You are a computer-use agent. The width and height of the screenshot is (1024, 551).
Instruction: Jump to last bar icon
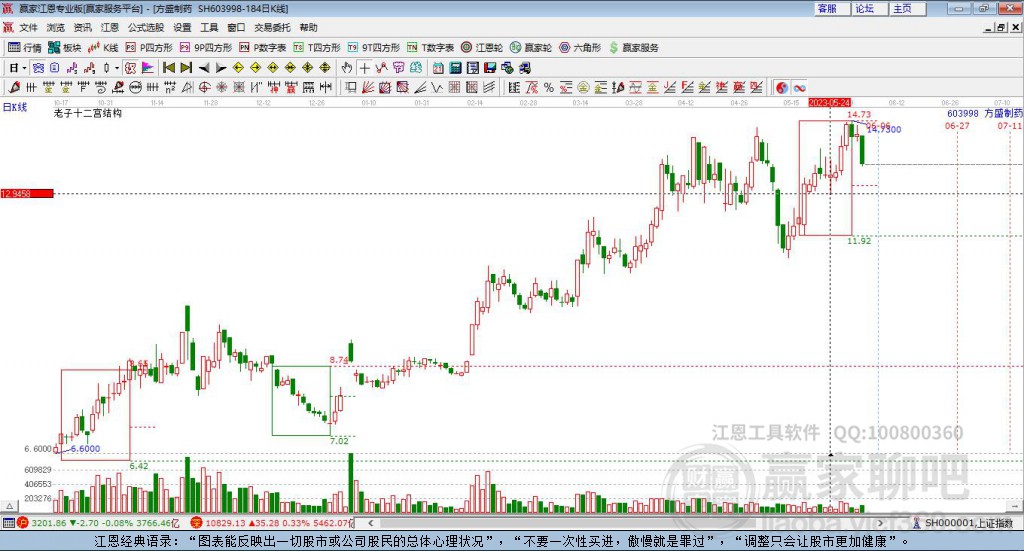(x=186, y=68)
